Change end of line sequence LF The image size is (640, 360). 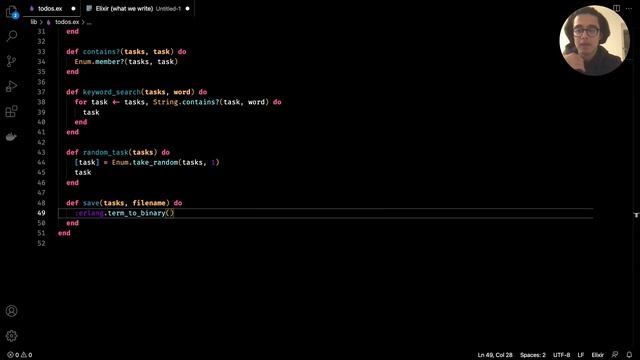coord(581,355)
